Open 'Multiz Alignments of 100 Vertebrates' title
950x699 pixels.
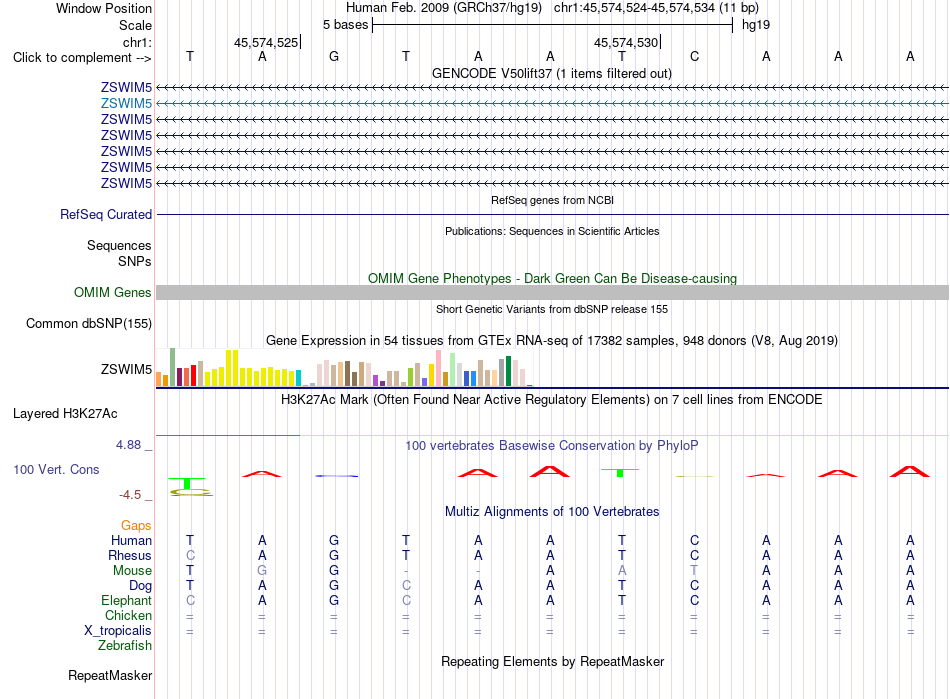pos(552,511)
